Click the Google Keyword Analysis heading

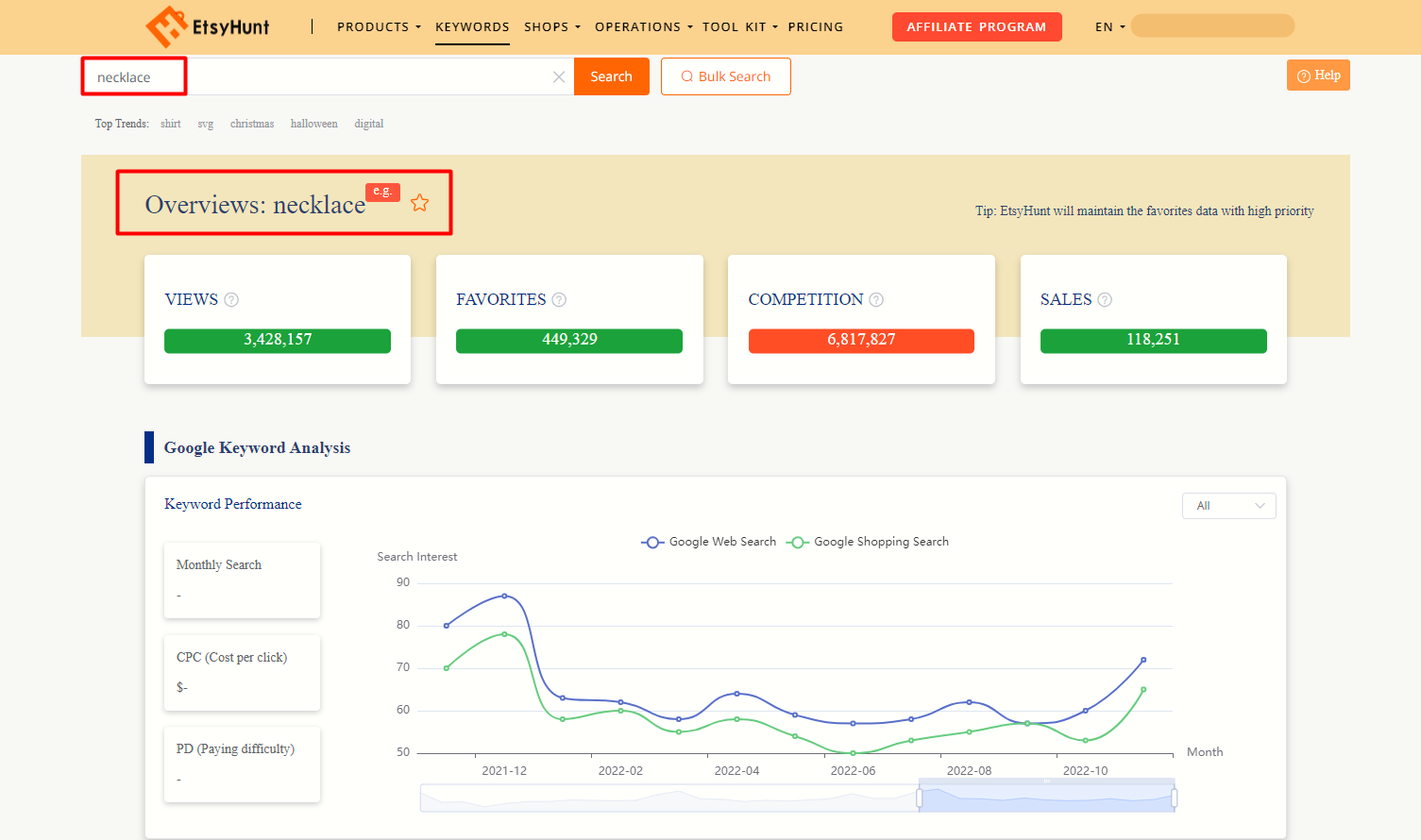coord(257,448)
